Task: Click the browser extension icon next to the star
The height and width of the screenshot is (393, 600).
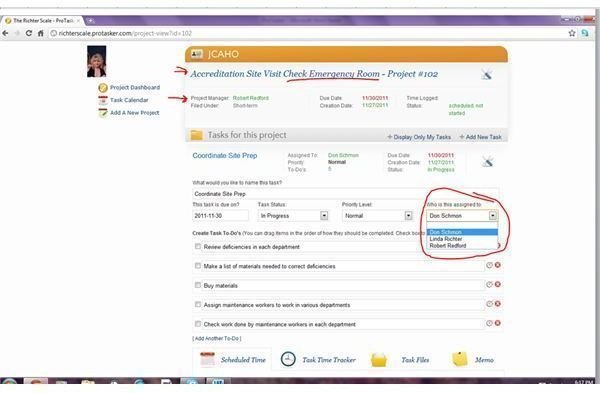Action: tap(585, 33)
